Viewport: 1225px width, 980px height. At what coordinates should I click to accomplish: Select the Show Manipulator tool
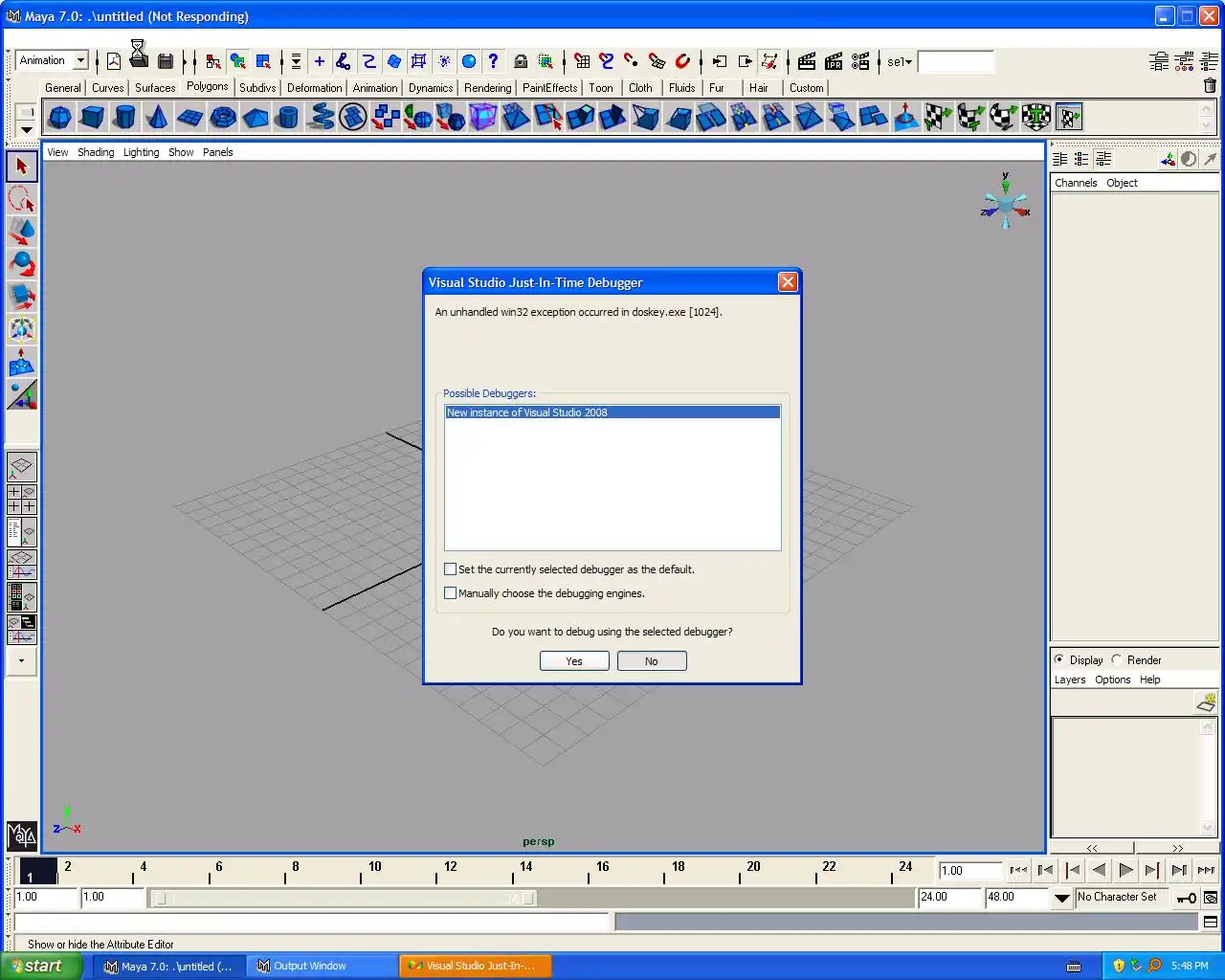[x=22, y=394]
